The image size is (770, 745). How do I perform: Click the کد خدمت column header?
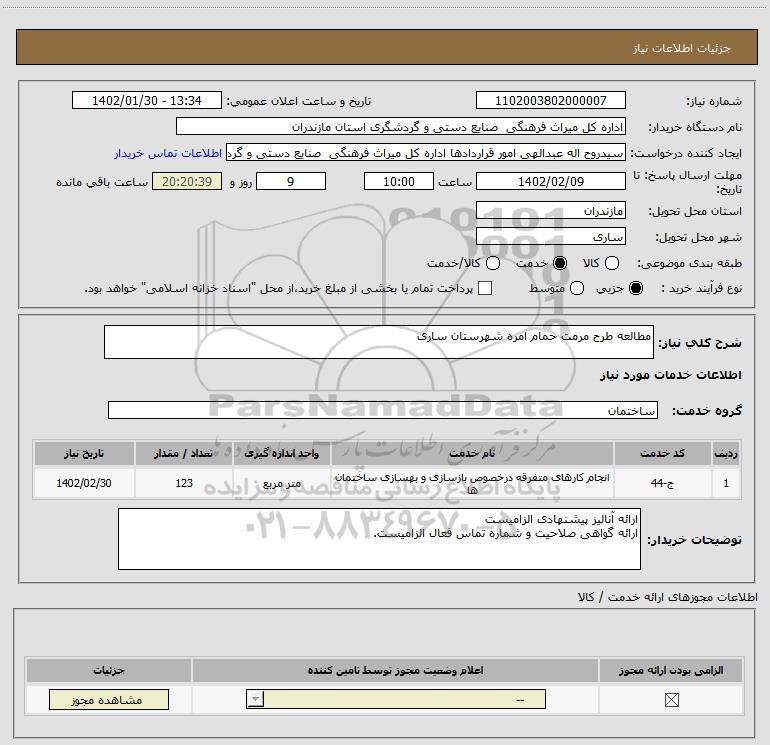pos(662,453)
